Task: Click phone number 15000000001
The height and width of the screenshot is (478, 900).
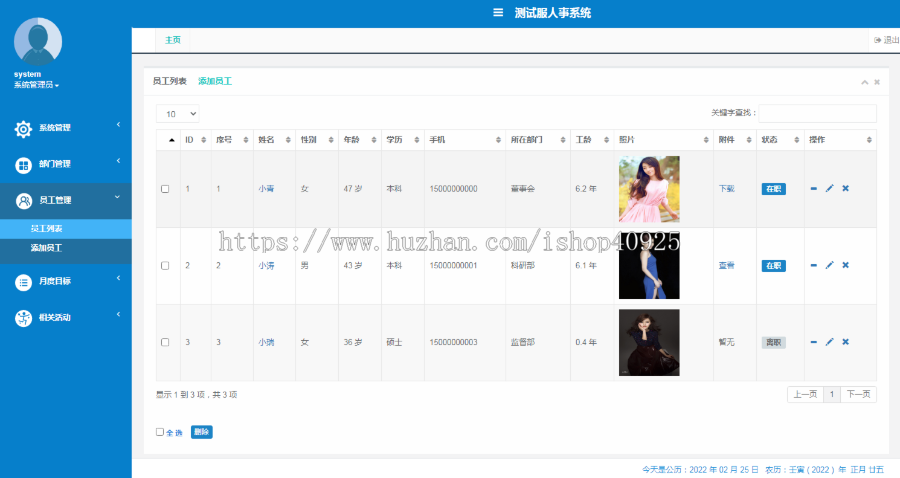Action: pyautogui.click(x=453, y=266)
